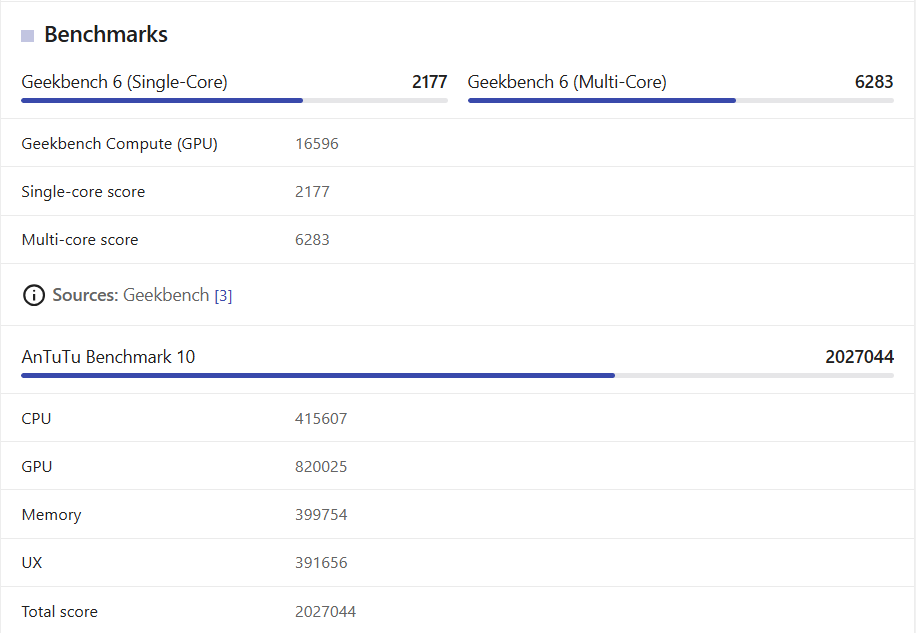The height and width of the screenshot is (633, 916).
Task: Click the info icon beside Sources
Action: click(34, 295)
